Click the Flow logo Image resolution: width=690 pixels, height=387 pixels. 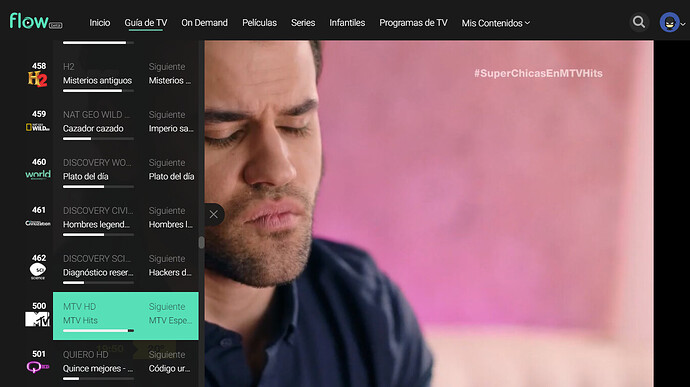[36, 21]
